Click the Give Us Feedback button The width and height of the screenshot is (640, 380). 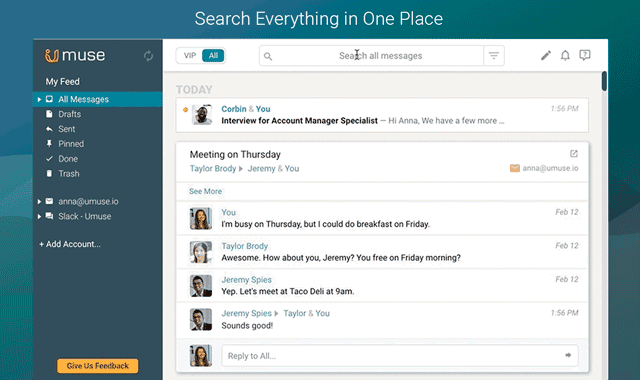coord(98,366)
